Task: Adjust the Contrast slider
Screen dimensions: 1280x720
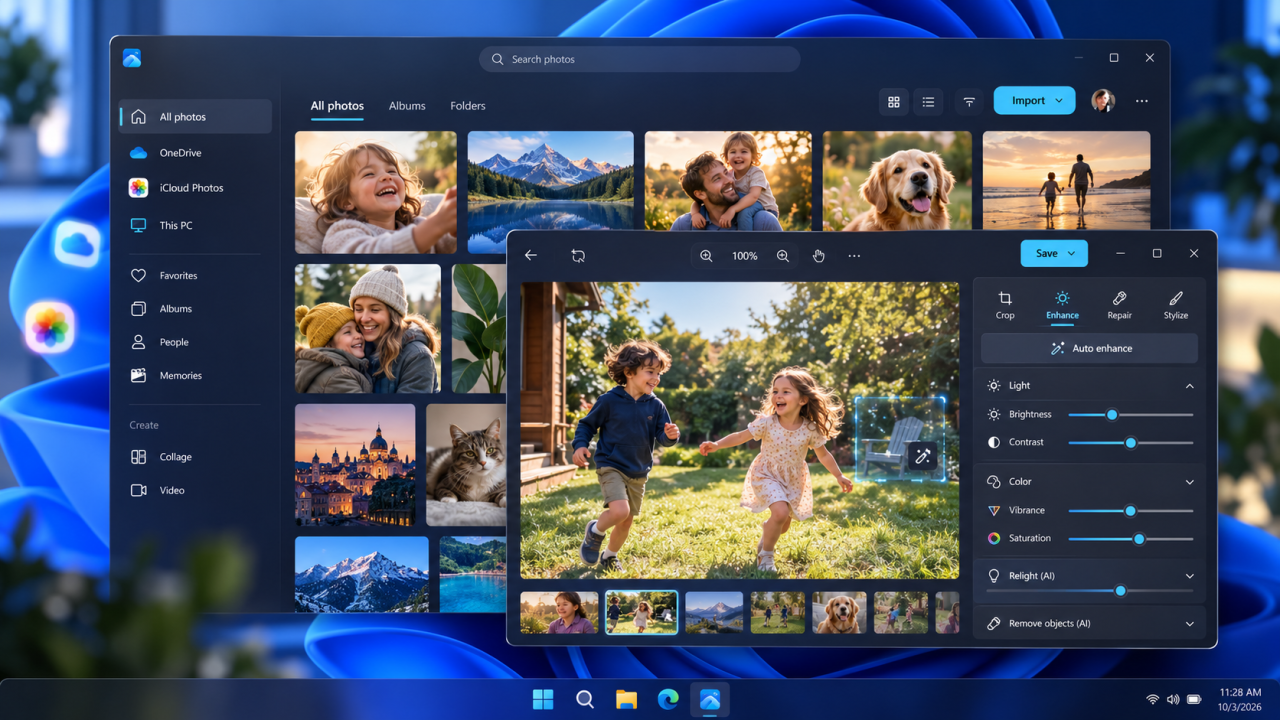Action: pos(1130,442)
